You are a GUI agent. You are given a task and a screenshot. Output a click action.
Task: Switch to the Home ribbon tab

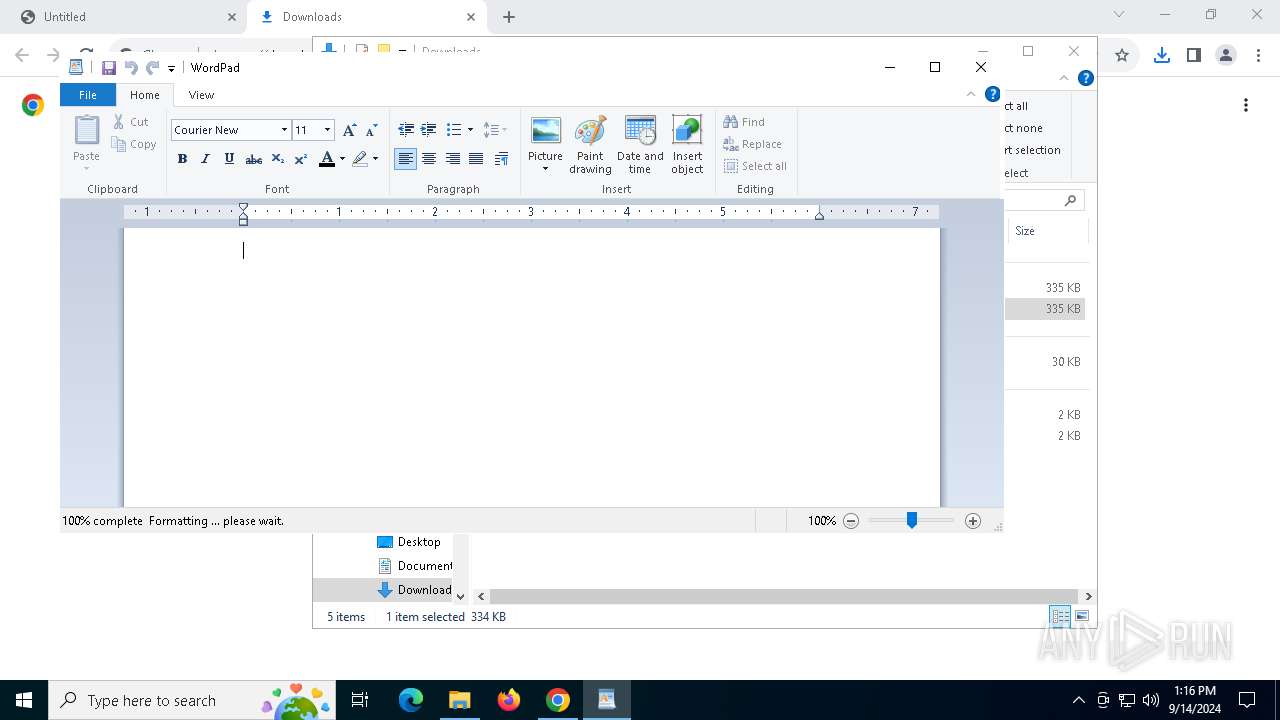(145, 95)
